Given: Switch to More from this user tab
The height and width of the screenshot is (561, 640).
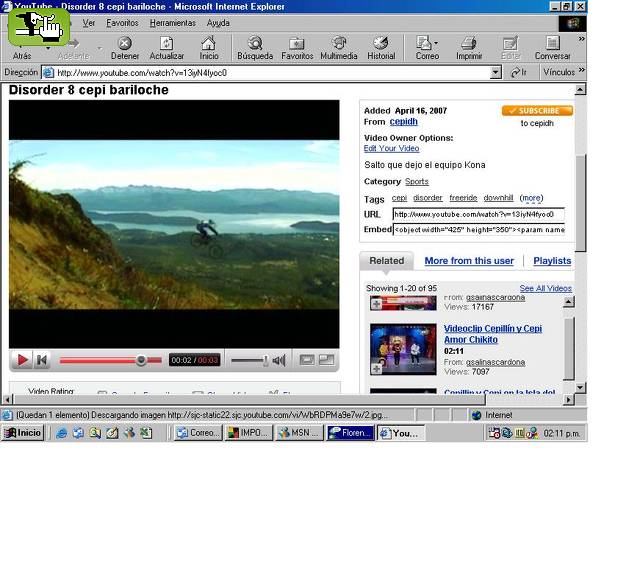Looking at the screenshot, I should 469,260.
